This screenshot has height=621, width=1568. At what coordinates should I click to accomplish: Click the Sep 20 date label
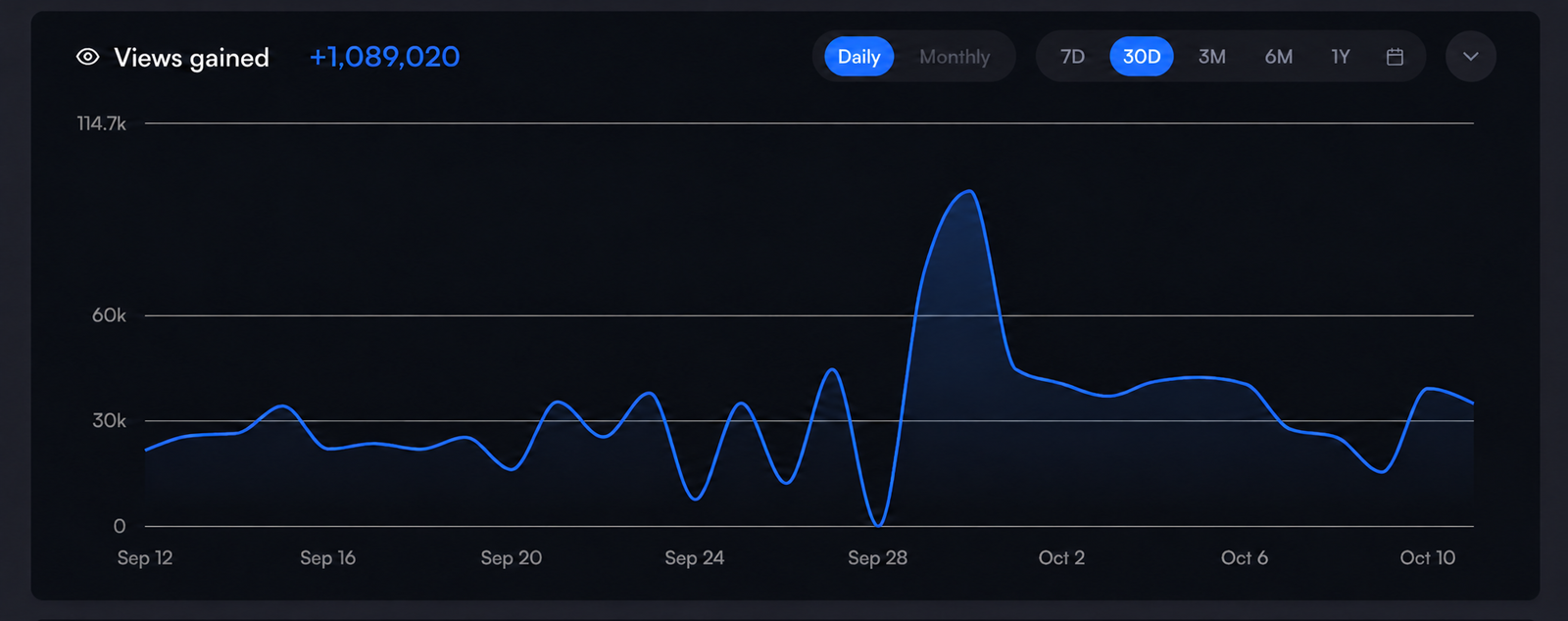coord(511,557)
